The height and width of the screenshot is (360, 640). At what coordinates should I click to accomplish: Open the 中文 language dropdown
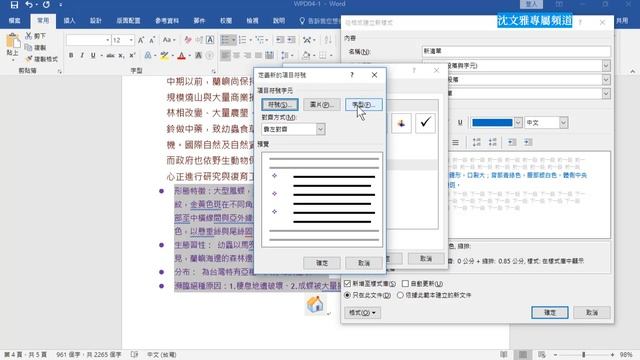coord(564,122)
